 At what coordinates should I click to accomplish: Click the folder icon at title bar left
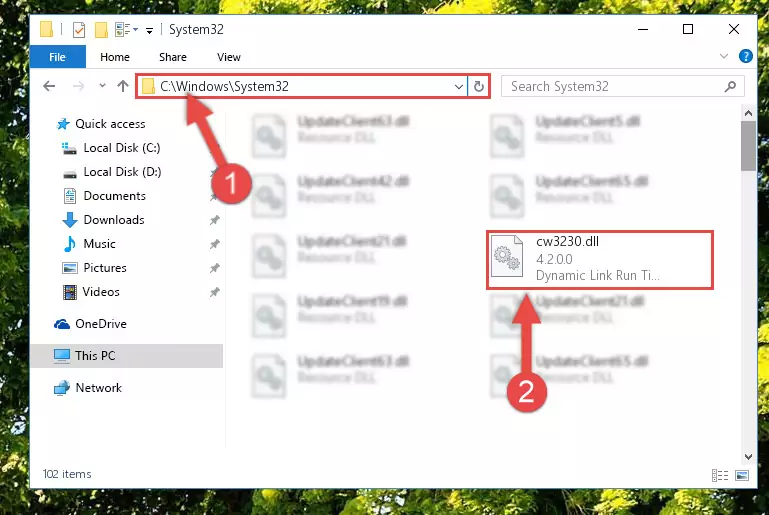pos(46,29)
